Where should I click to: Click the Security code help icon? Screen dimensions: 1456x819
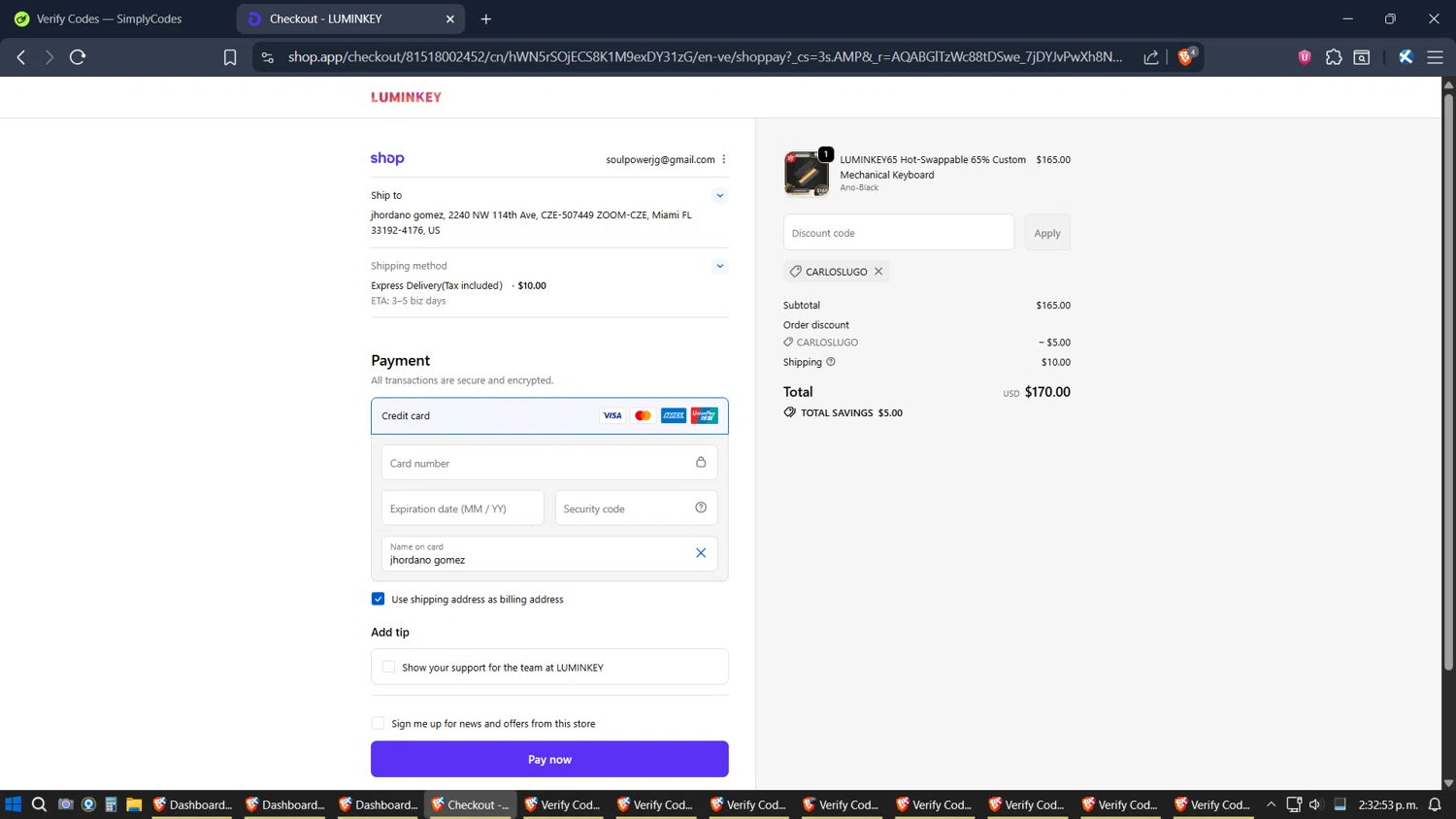point(701,508)
